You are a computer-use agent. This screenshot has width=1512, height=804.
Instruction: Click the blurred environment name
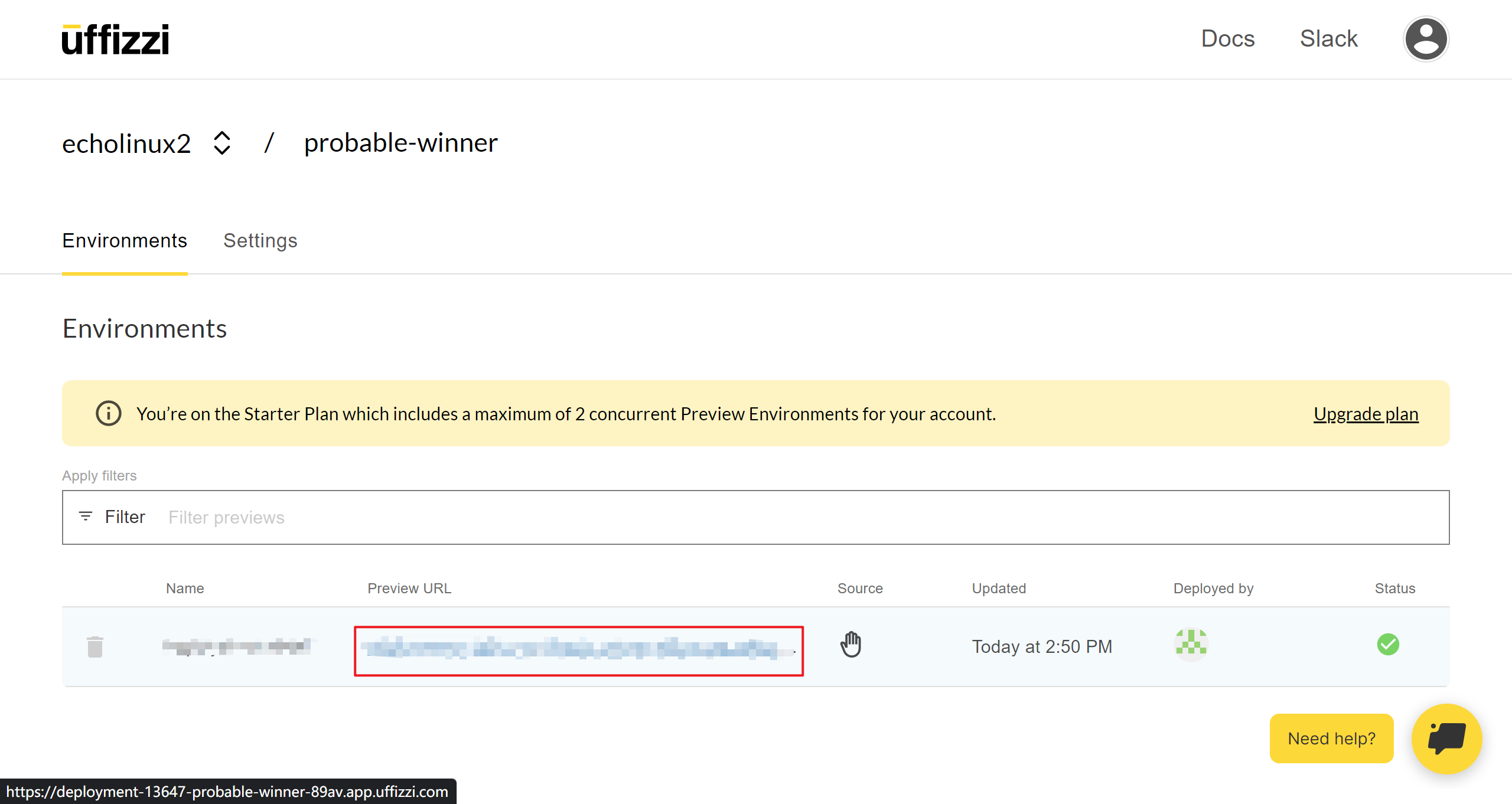pos(236,646)
